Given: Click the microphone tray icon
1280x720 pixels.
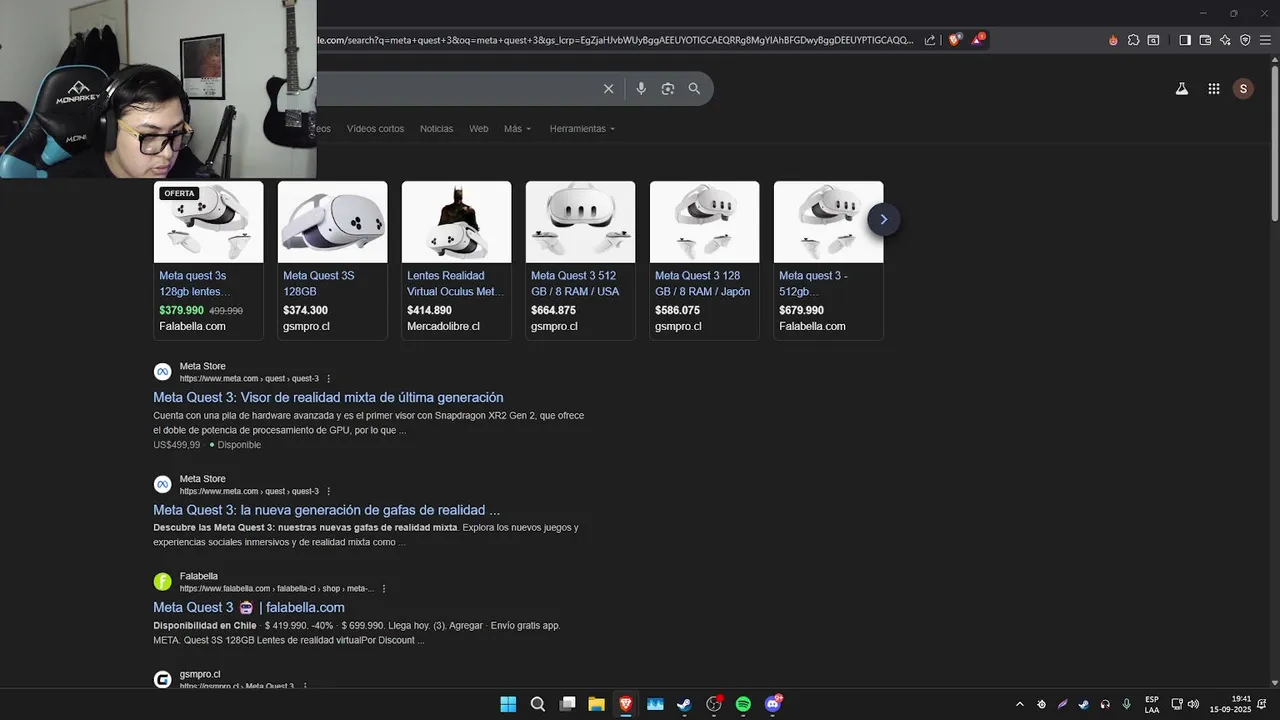Looking at the screenshot, I should (x=1126, y=704).
